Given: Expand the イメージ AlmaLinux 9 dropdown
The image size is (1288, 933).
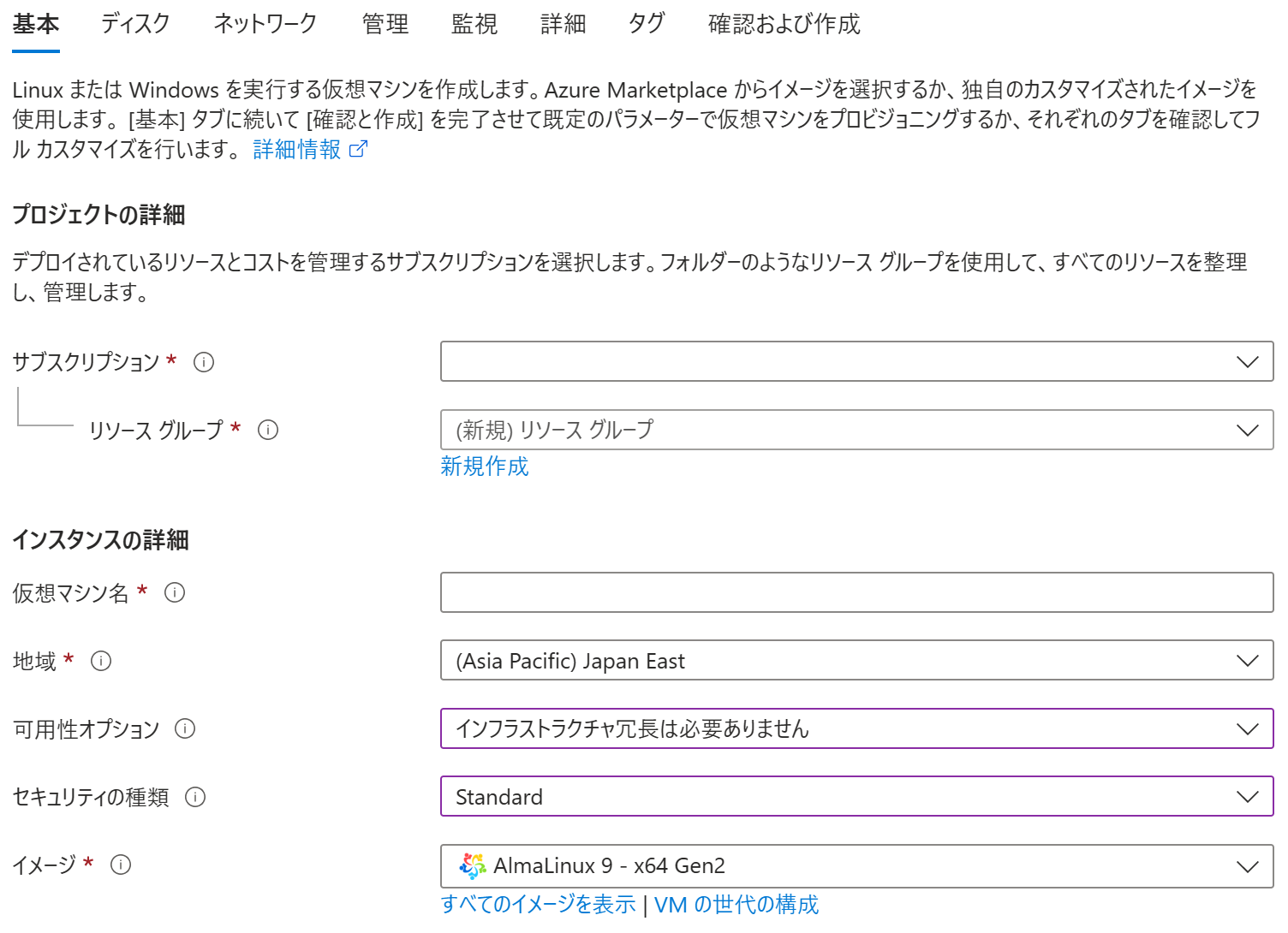Looking at the screenshot, I should click(856, 865).
